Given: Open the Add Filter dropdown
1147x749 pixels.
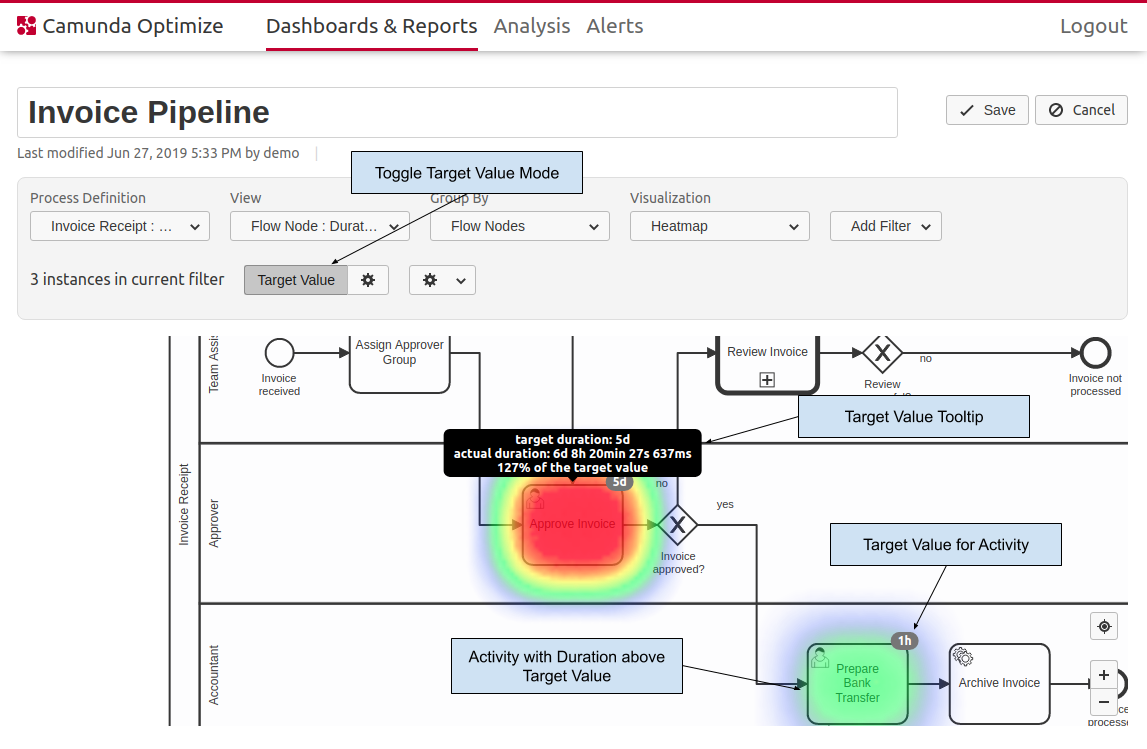Looking at the screenshot, I should (886, 226).
